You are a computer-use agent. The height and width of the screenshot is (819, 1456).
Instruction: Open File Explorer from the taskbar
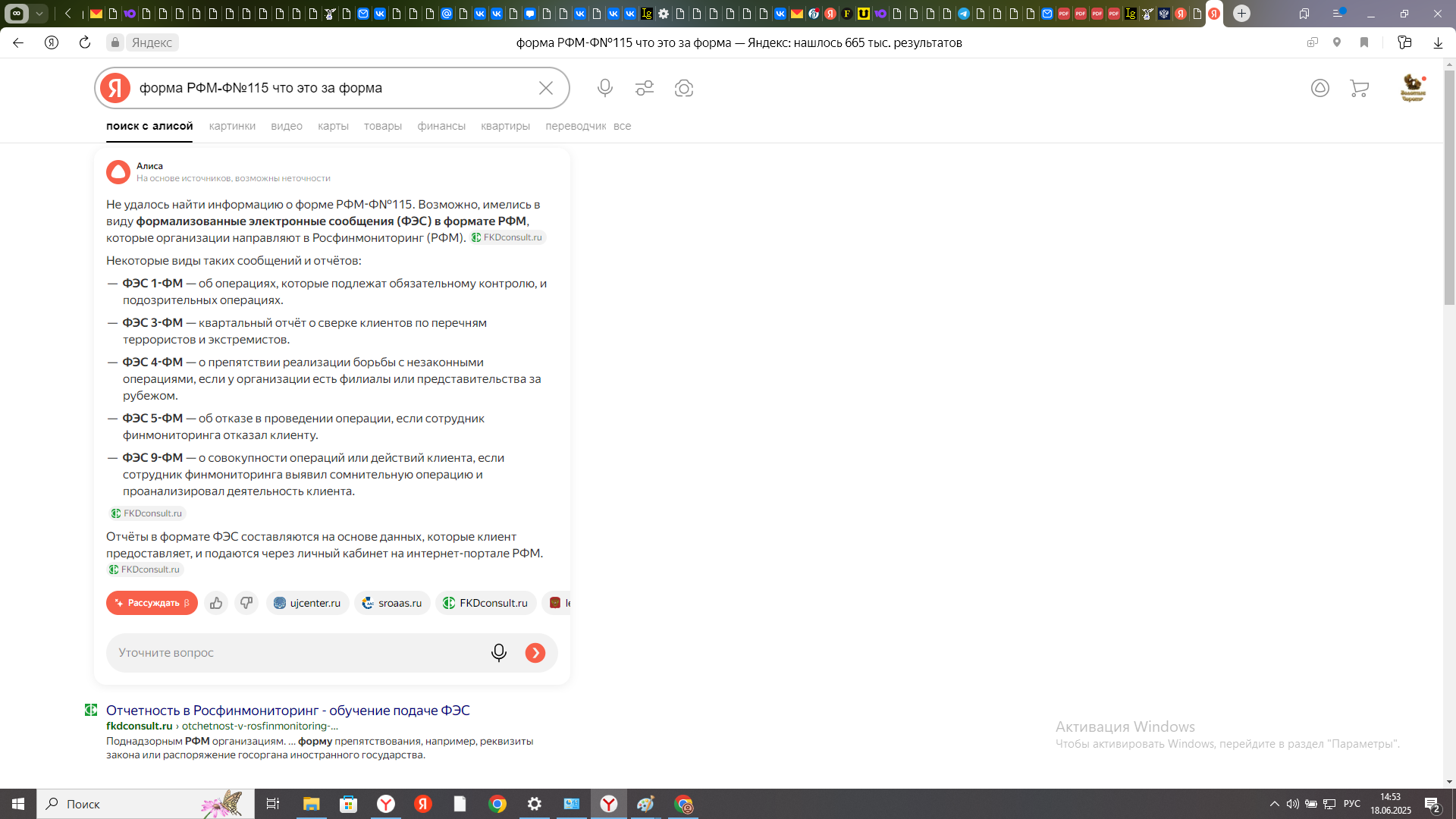[x=311, y=804]
